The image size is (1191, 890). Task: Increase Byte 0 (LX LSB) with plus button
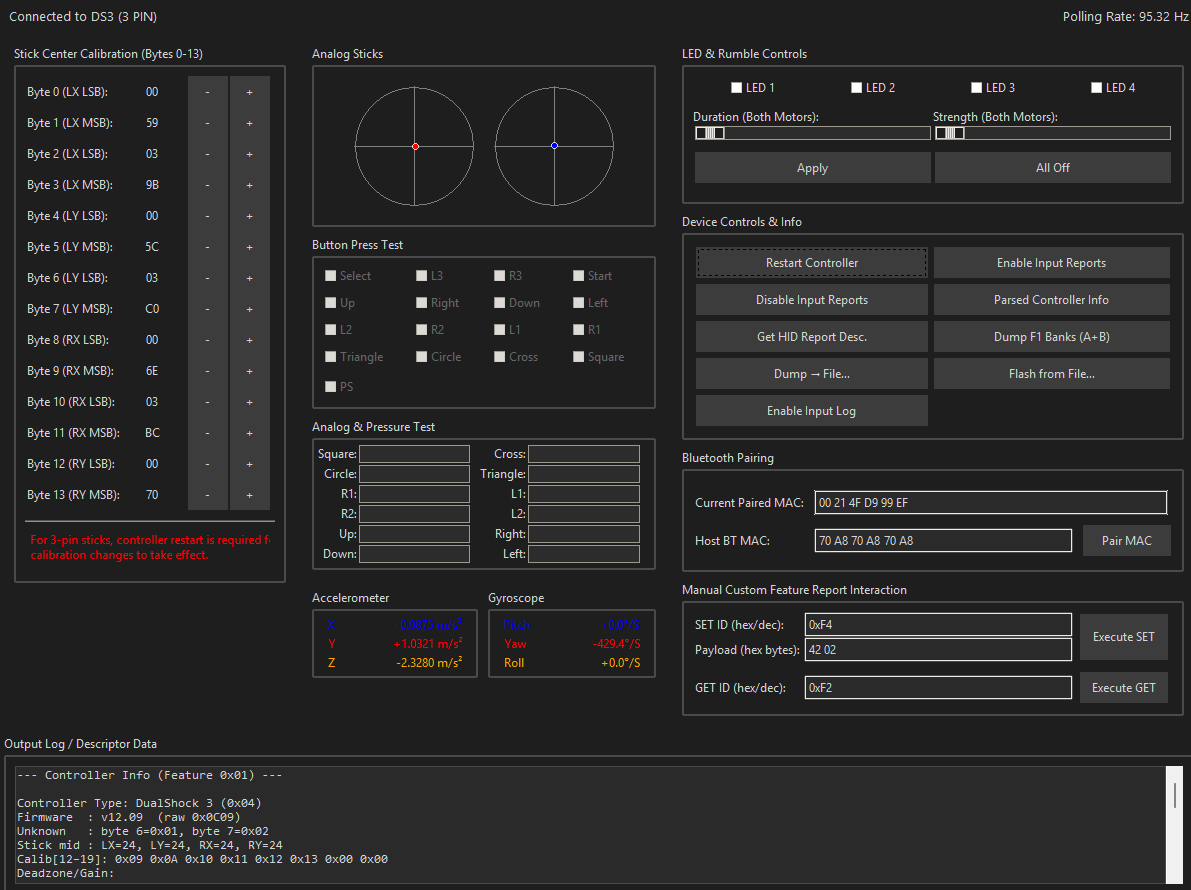(x=249, y=92)
